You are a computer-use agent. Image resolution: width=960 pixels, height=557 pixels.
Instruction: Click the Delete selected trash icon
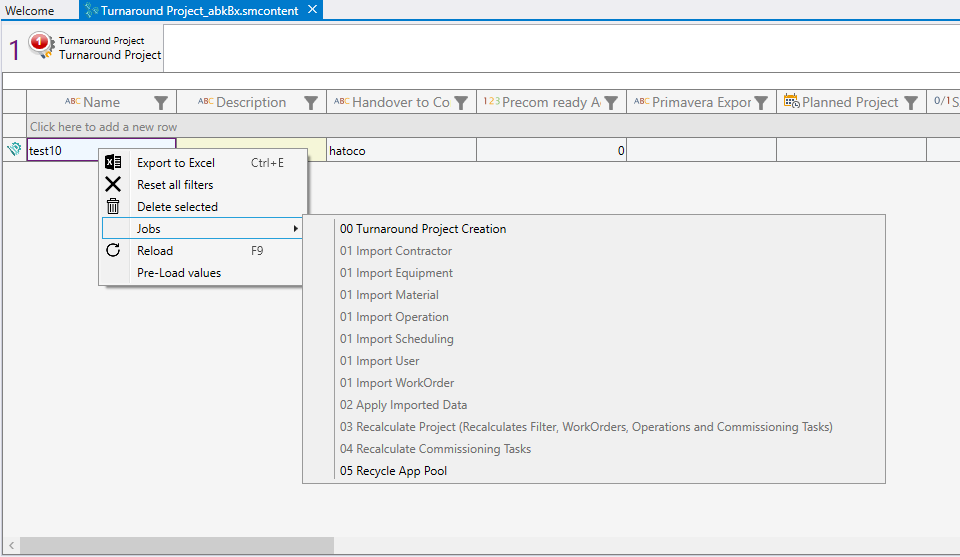pyautogui.click(x=114, y=207)
